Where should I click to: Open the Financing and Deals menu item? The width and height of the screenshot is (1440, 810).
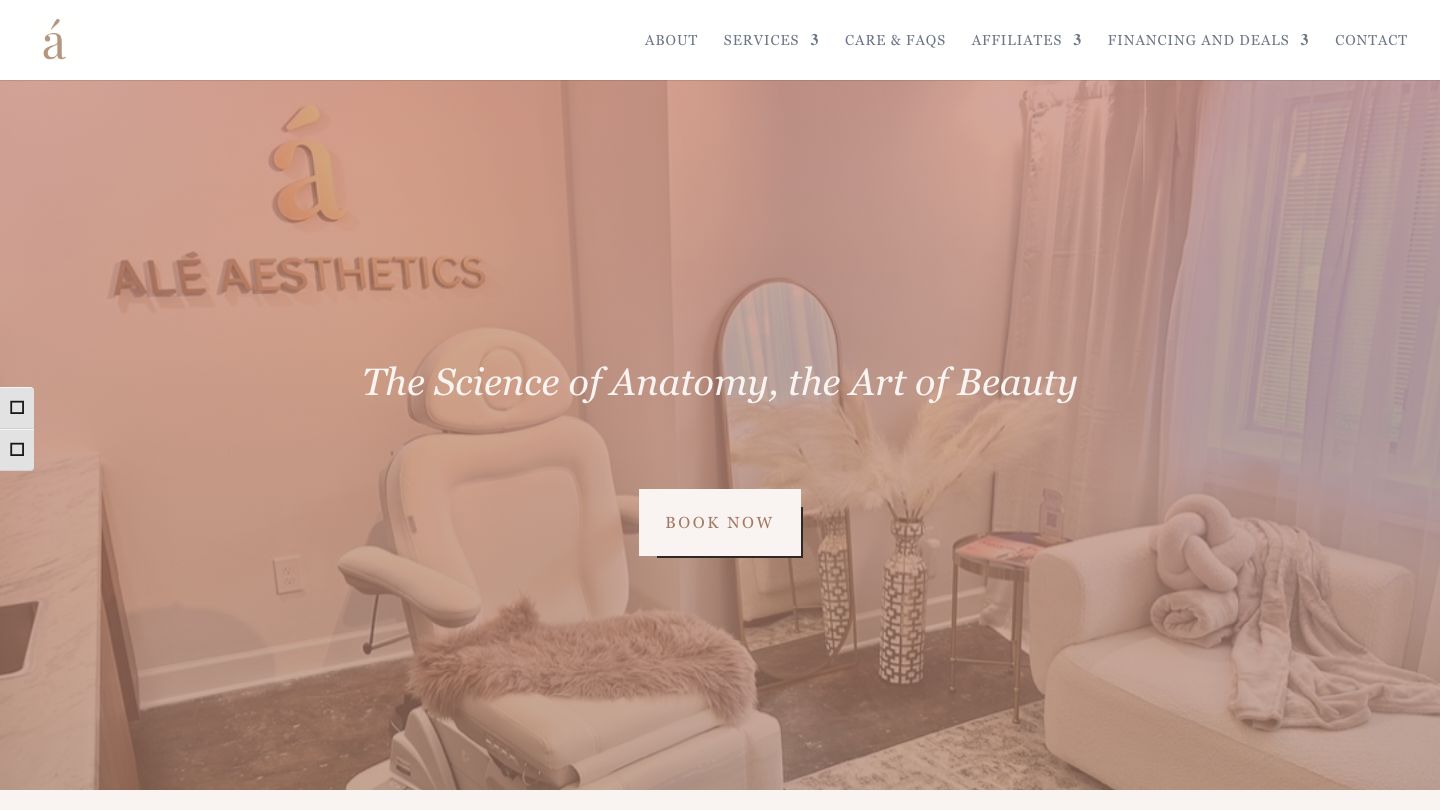tap(1198, 40)
